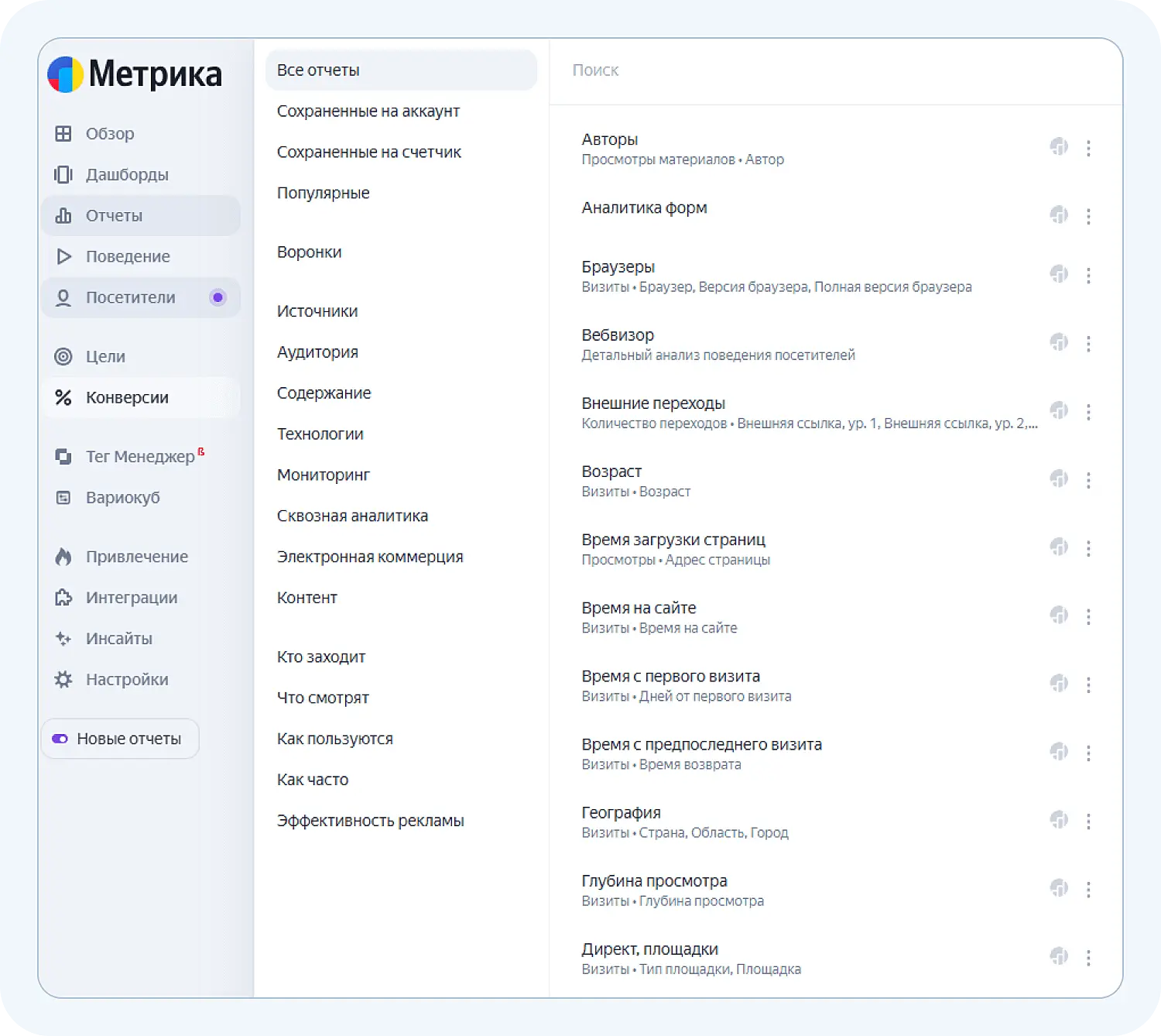1161x1036 pixels.
Task: Click the Поиск search field
Action: (x=836, y=70)
